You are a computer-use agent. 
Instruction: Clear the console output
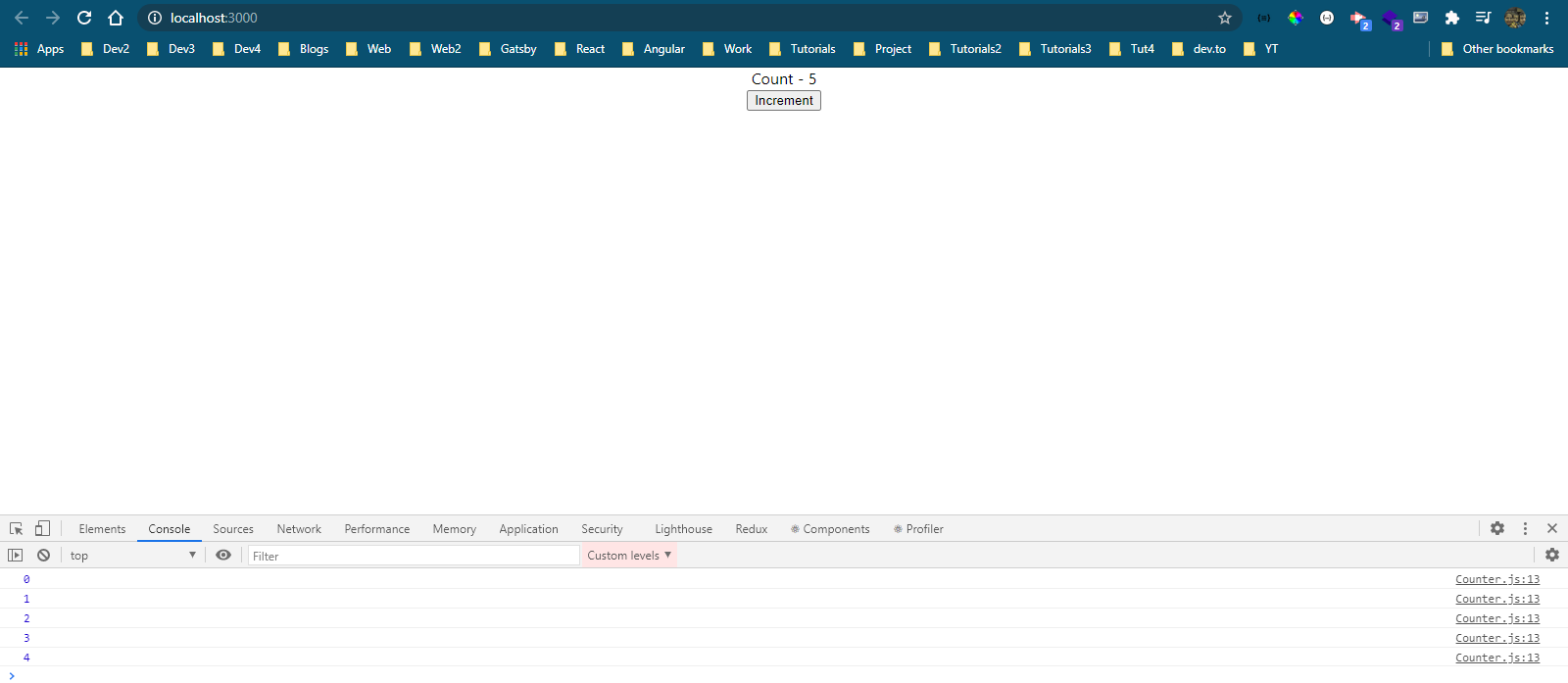43,555
